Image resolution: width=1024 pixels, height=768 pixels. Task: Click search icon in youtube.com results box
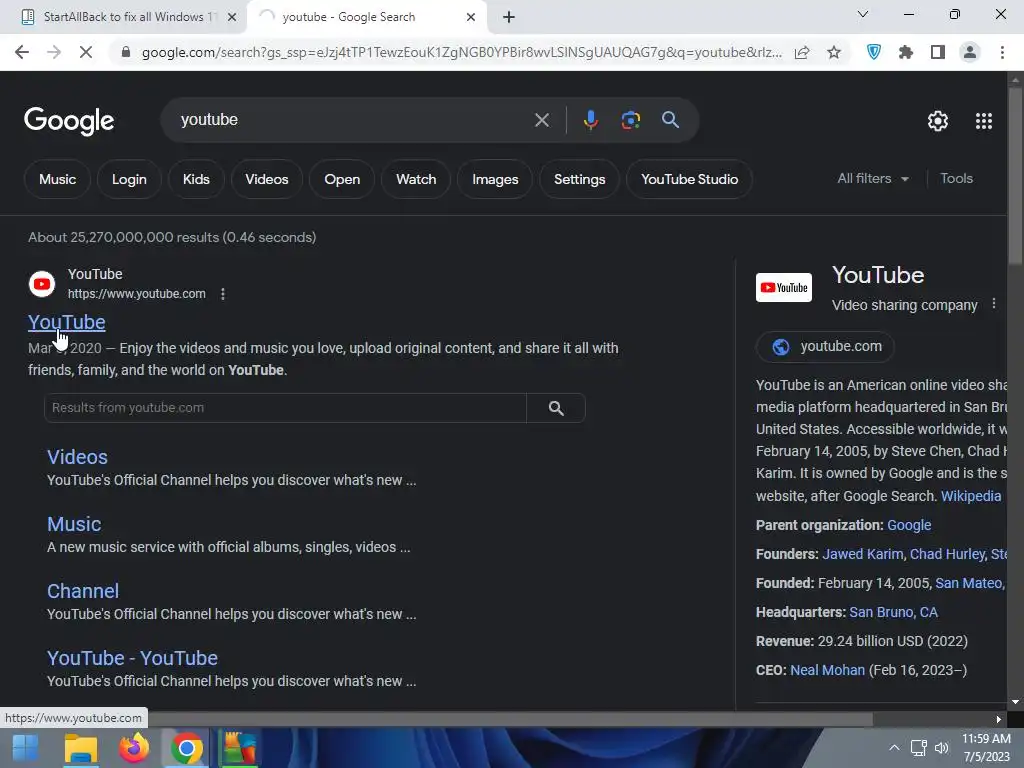point(556,408)
